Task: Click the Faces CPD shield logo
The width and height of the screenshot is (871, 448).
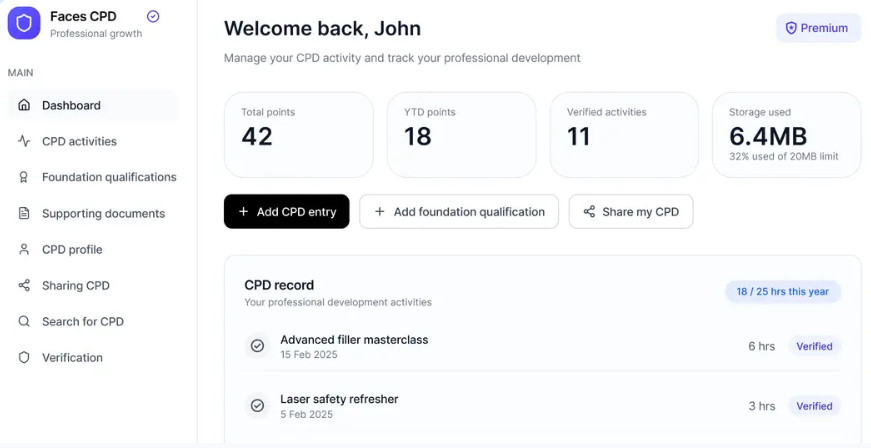Action: coord(24,23)
